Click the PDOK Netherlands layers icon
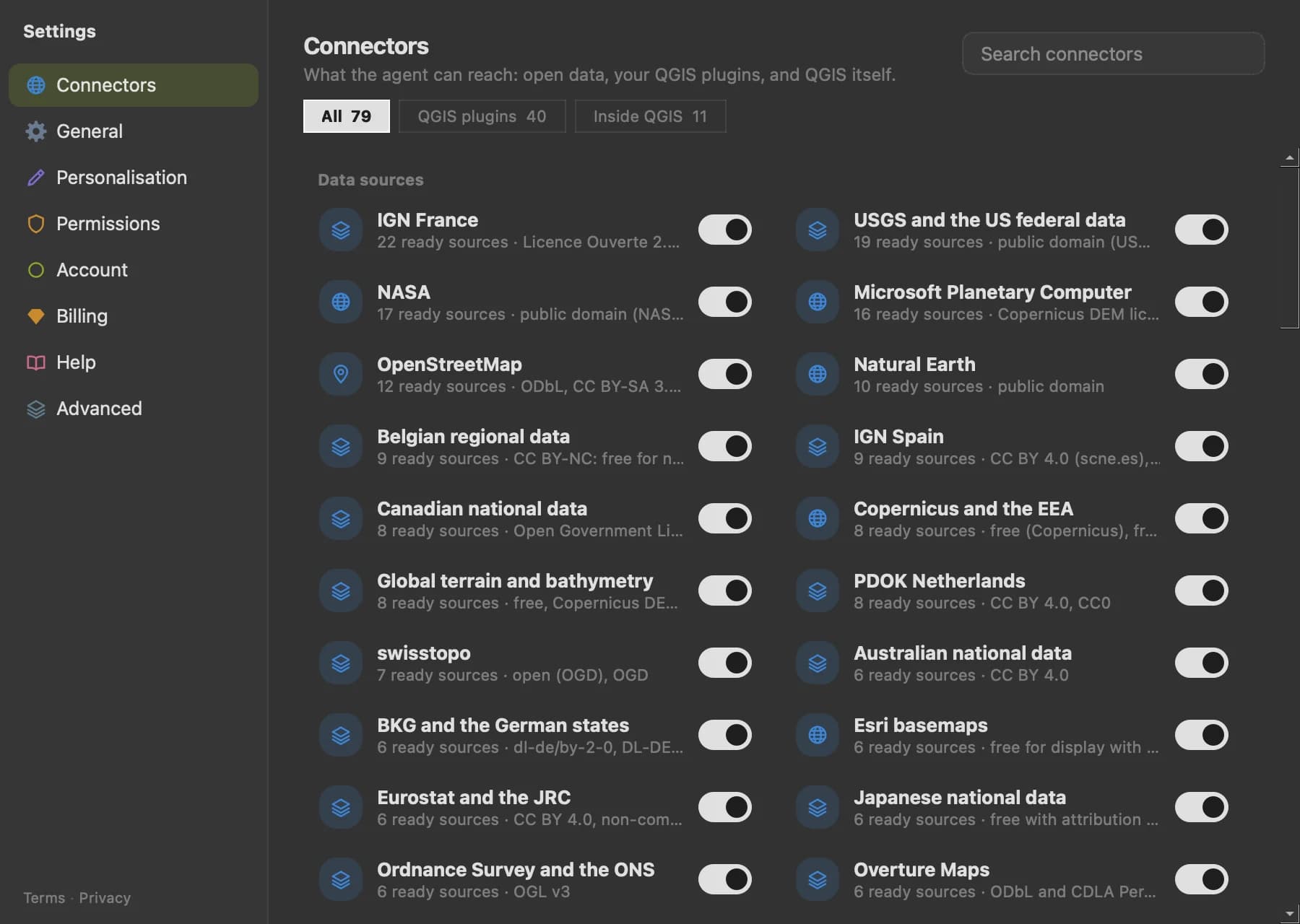The height and width of the screenshot is (924, 1300). pos(818,590)
